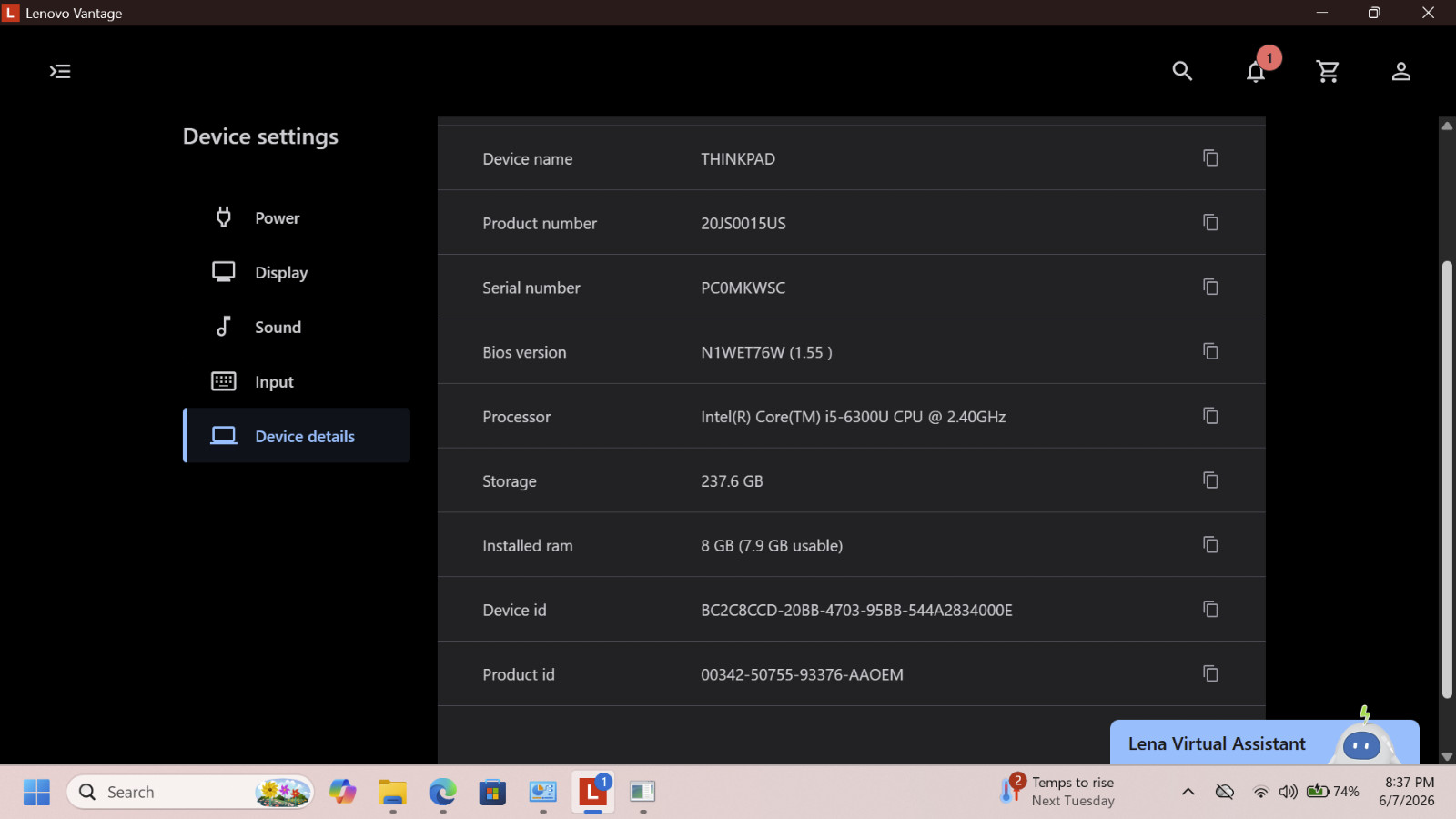
Task: Select the product number 20JS0015US text
Action: pyautogui.click(x=743, y=223)
